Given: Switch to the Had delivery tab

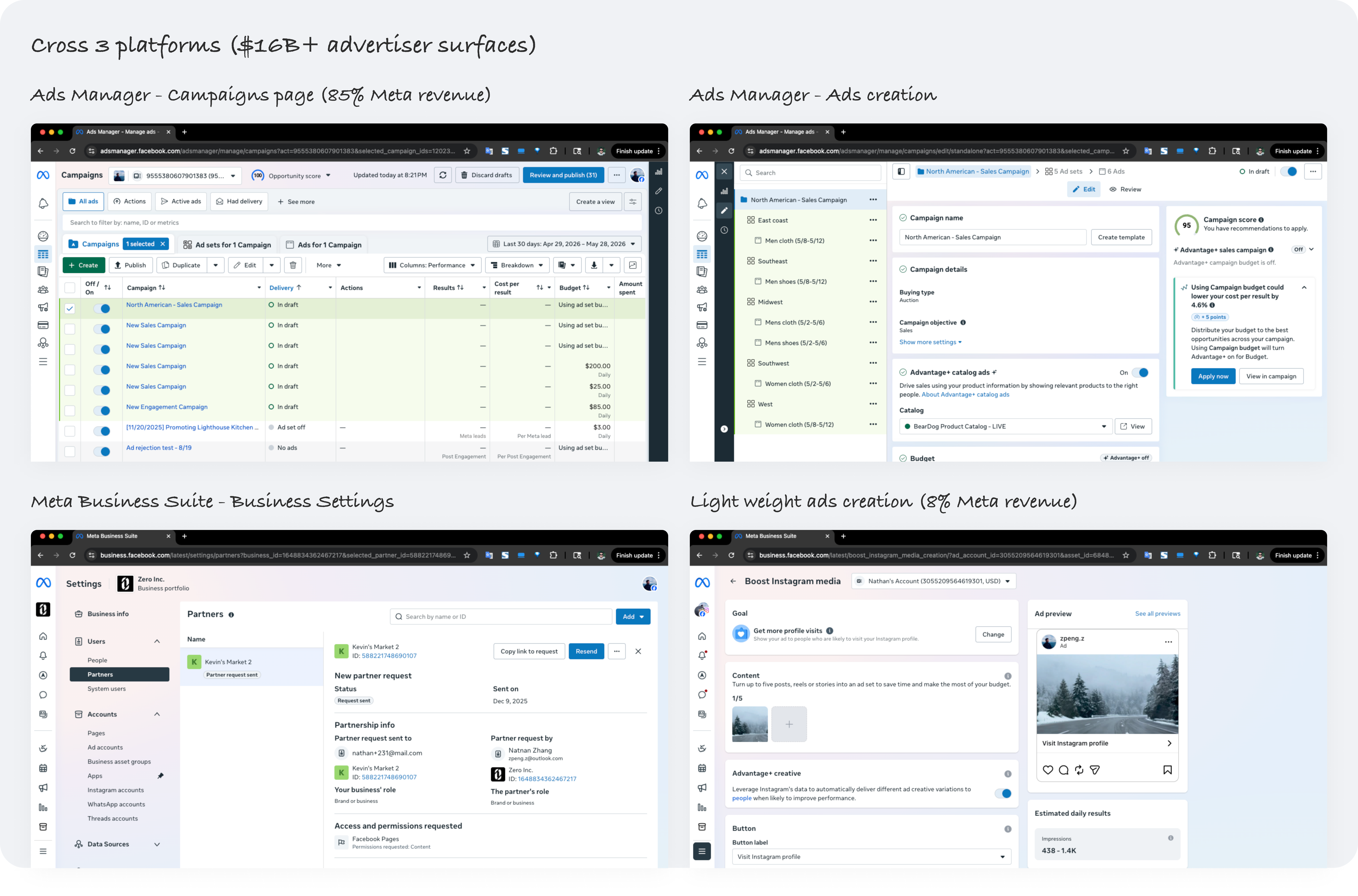Looking at the screenshot, I should [239, 202].
